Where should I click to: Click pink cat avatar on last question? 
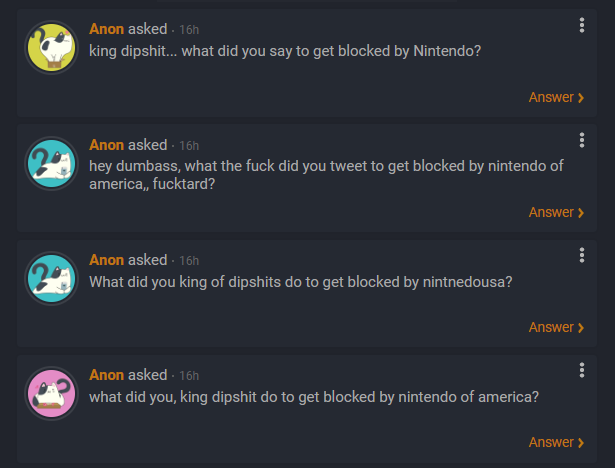[x=51, y=393]
